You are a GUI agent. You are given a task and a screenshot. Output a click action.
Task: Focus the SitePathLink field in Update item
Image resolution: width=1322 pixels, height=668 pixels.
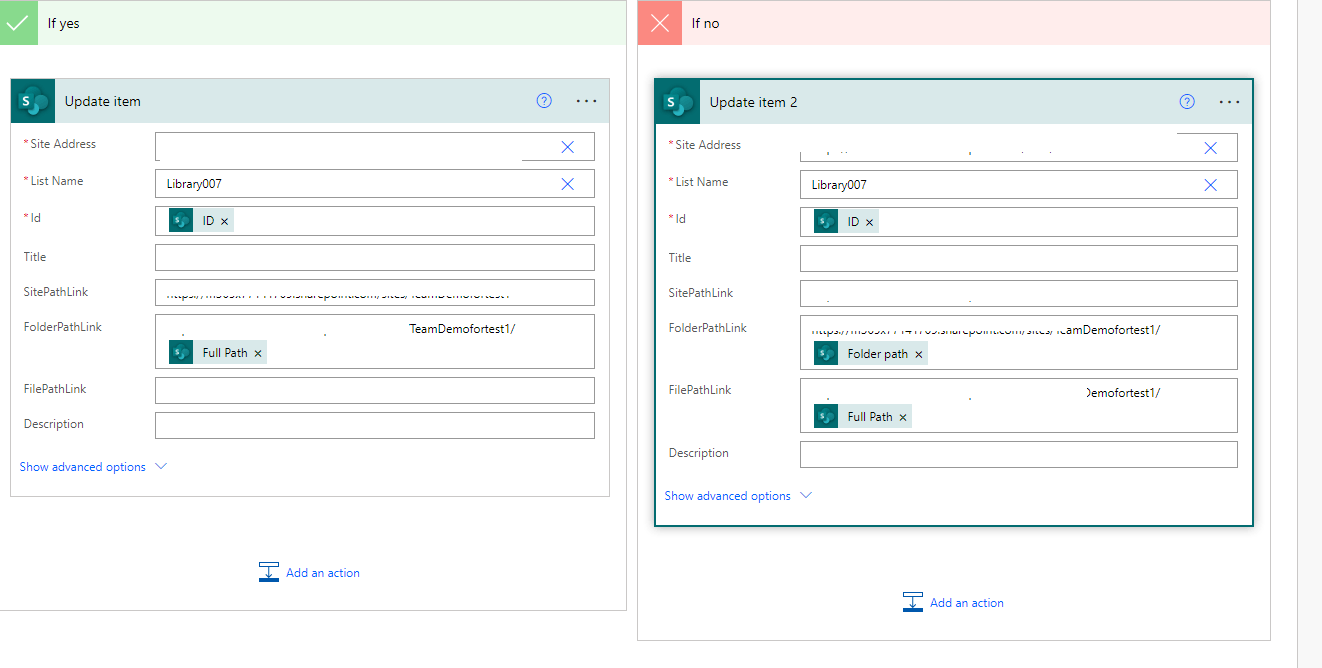tap(375, 292)
